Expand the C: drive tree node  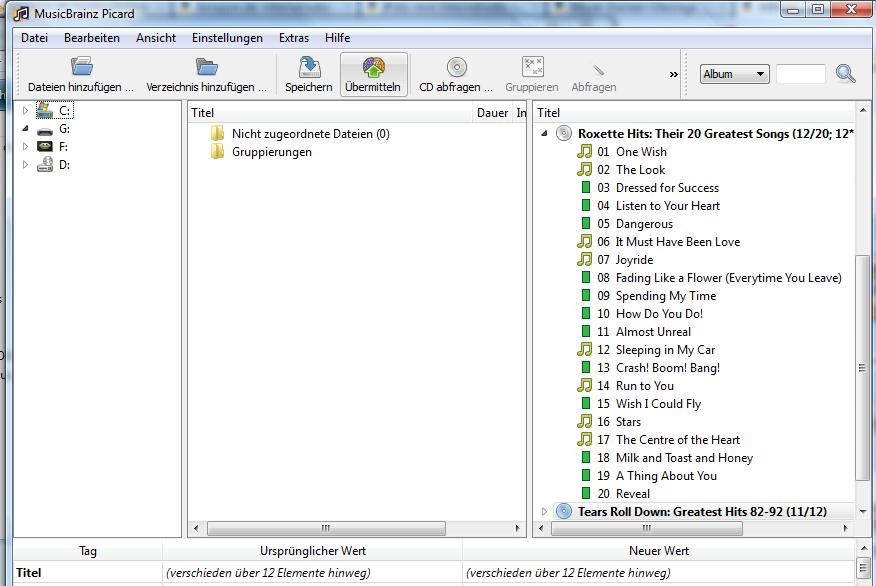pos(25,111)
